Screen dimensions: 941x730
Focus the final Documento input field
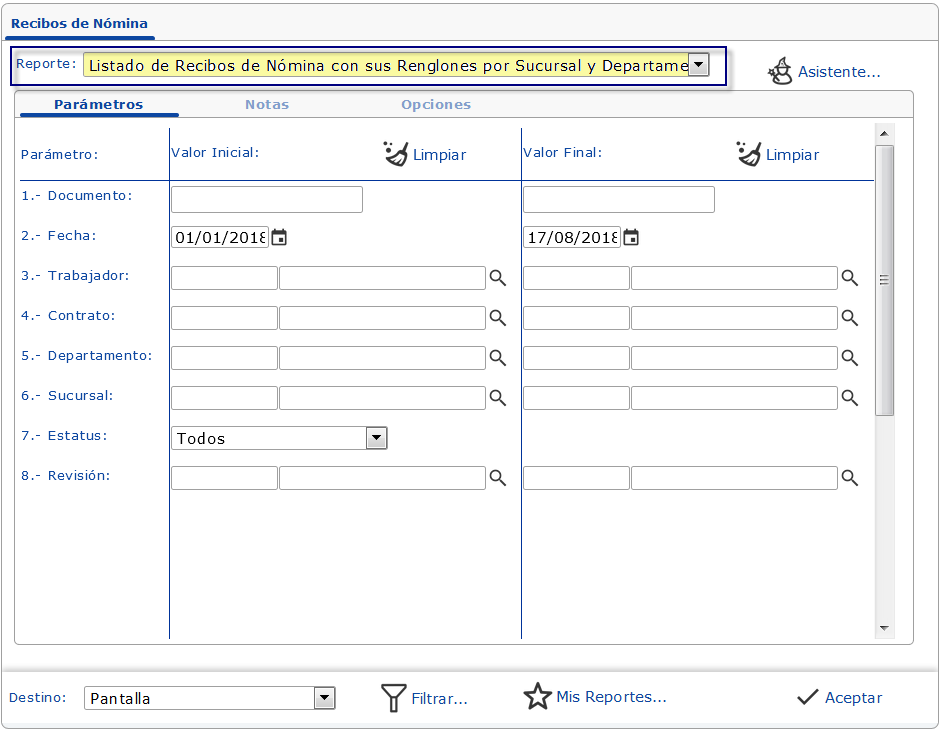click(x=619, y=199)
